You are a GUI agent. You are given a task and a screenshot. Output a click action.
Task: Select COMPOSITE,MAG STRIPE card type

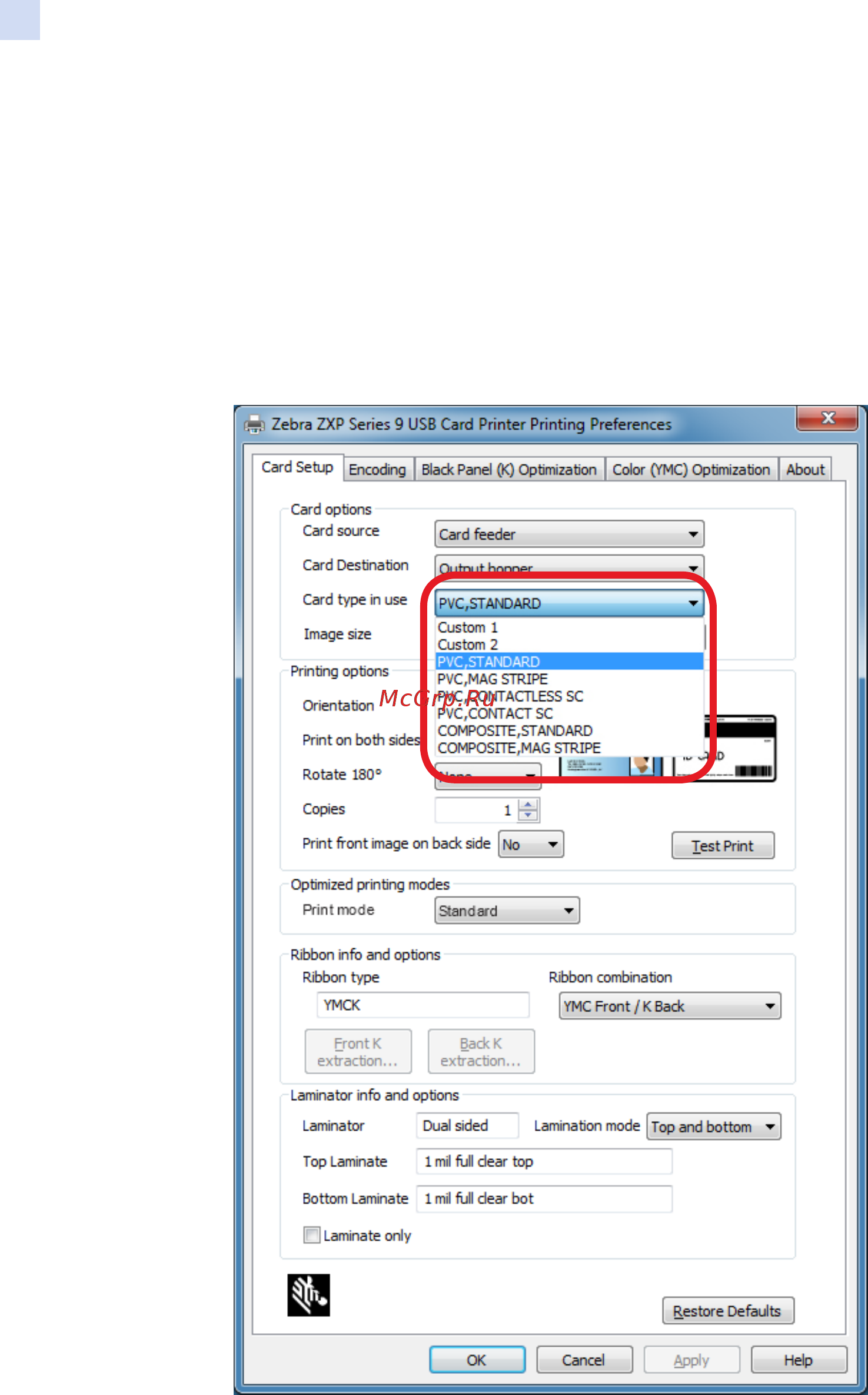(x=569, y=748)
